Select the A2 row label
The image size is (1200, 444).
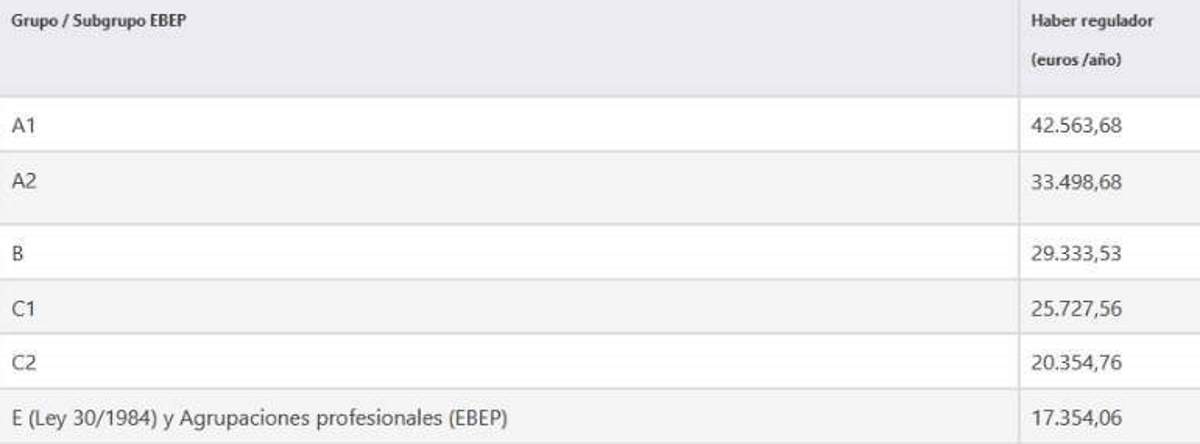tap(24, 181)
